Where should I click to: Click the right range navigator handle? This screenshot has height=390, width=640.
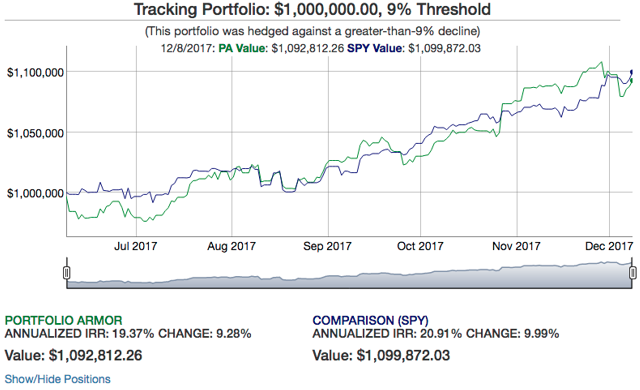(x=632, y=273)
